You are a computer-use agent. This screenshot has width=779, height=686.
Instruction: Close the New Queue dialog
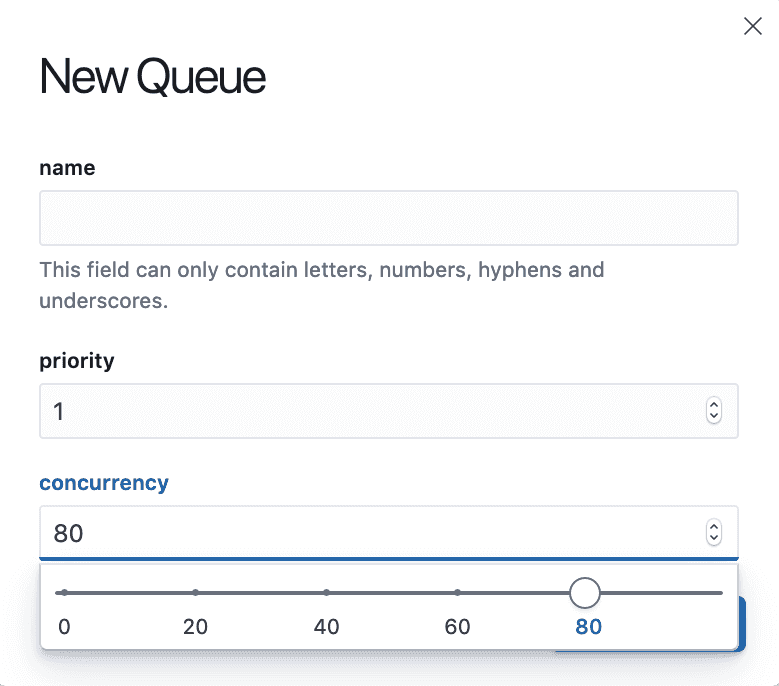point(753,26)
